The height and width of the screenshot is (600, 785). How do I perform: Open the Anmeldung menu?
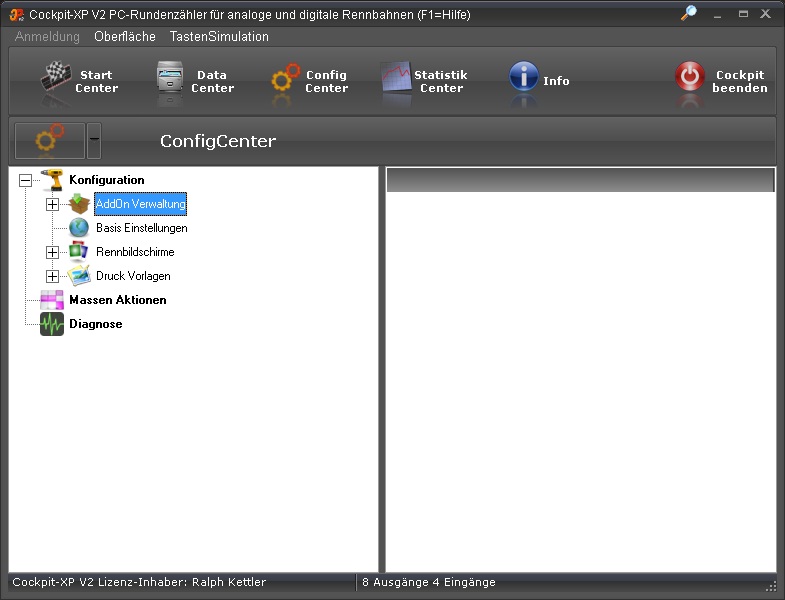tap(47, 37)
